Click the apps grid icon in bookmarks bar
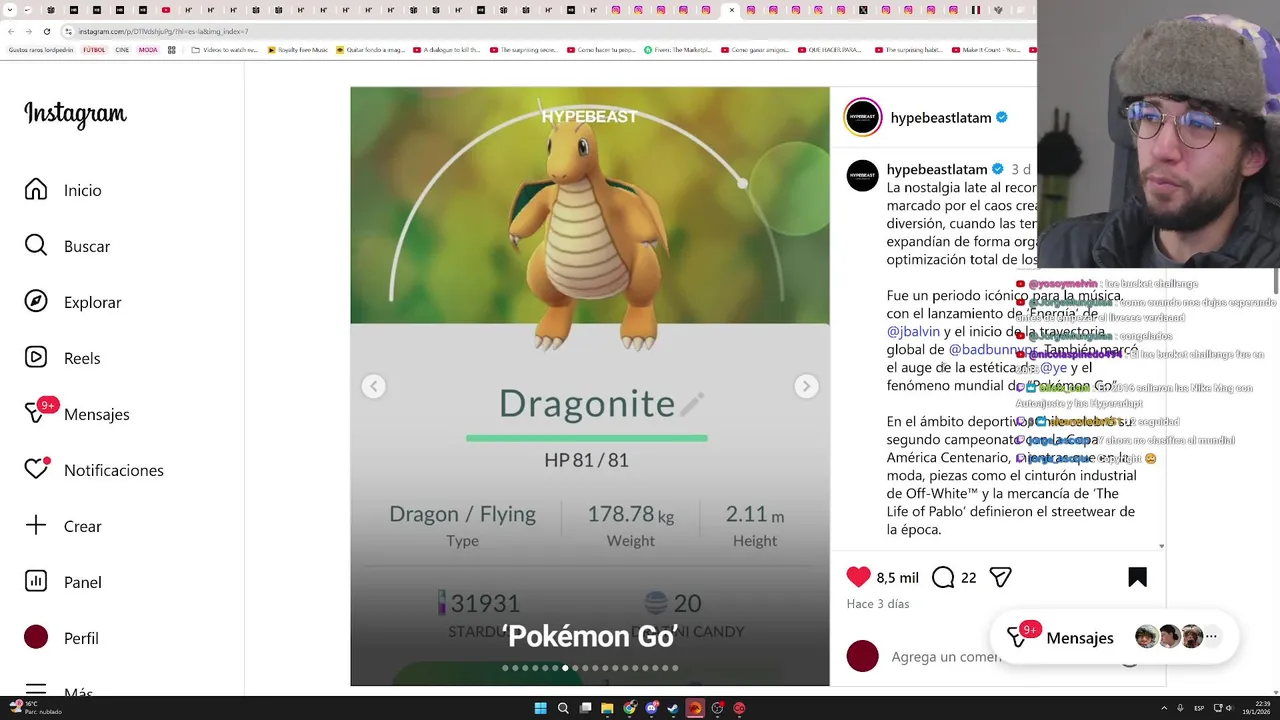Image resolution: width=1280 pixels, height=720 pixels. point(172,49)
